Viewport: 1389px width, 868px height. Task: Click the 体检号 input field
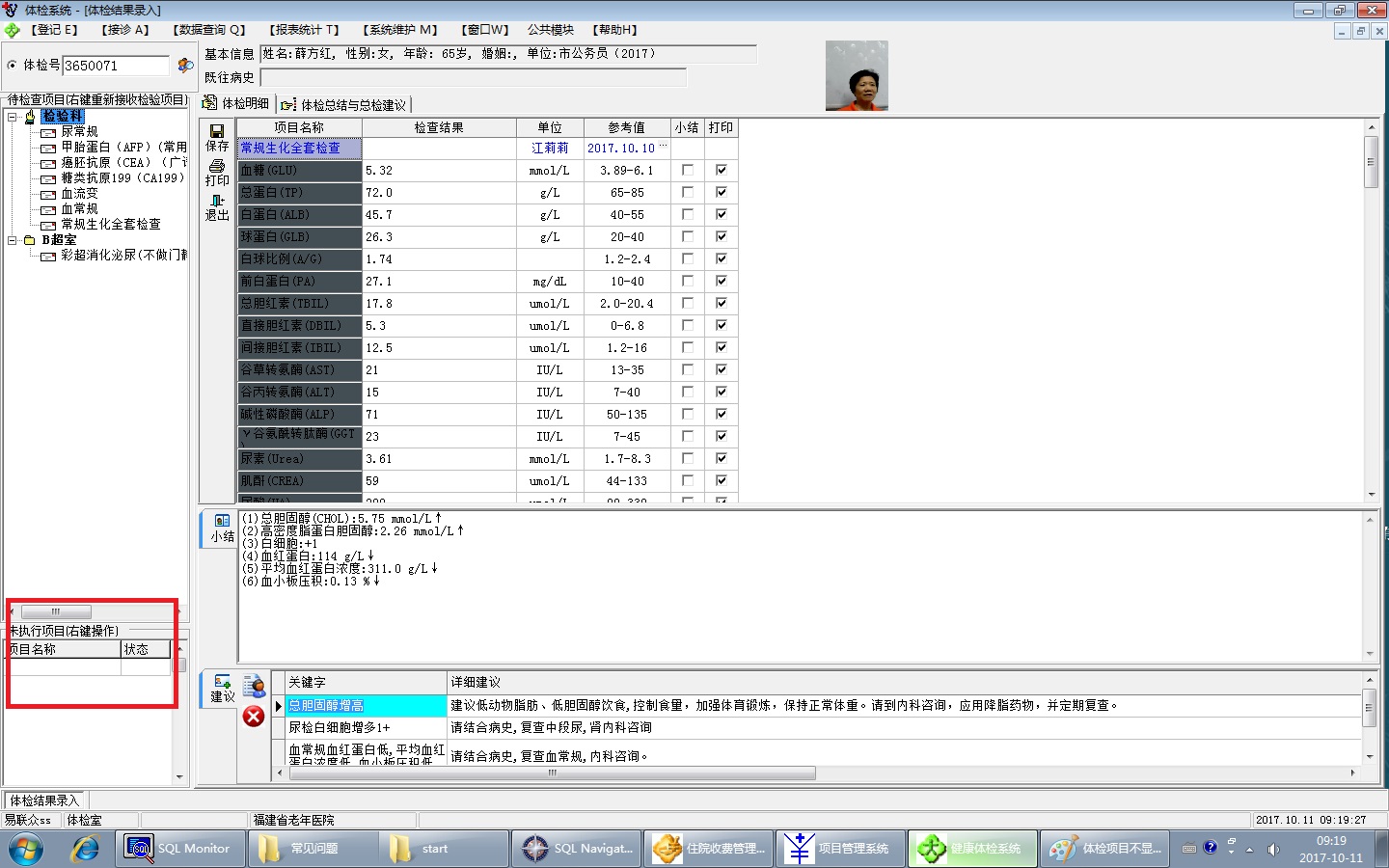(x=116, y=66)
